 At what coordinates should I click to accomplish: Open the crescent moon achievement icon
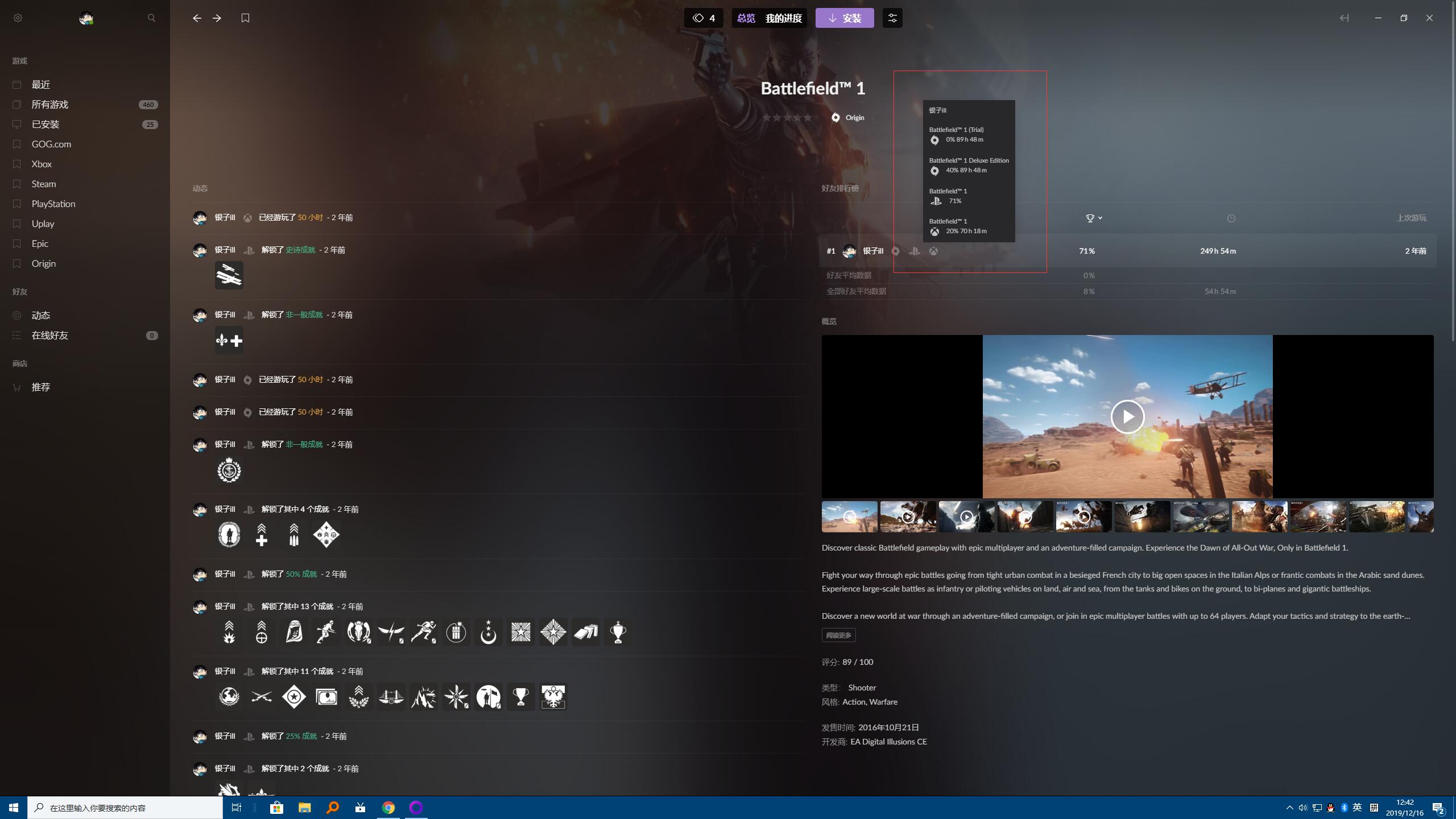point(488,632)
